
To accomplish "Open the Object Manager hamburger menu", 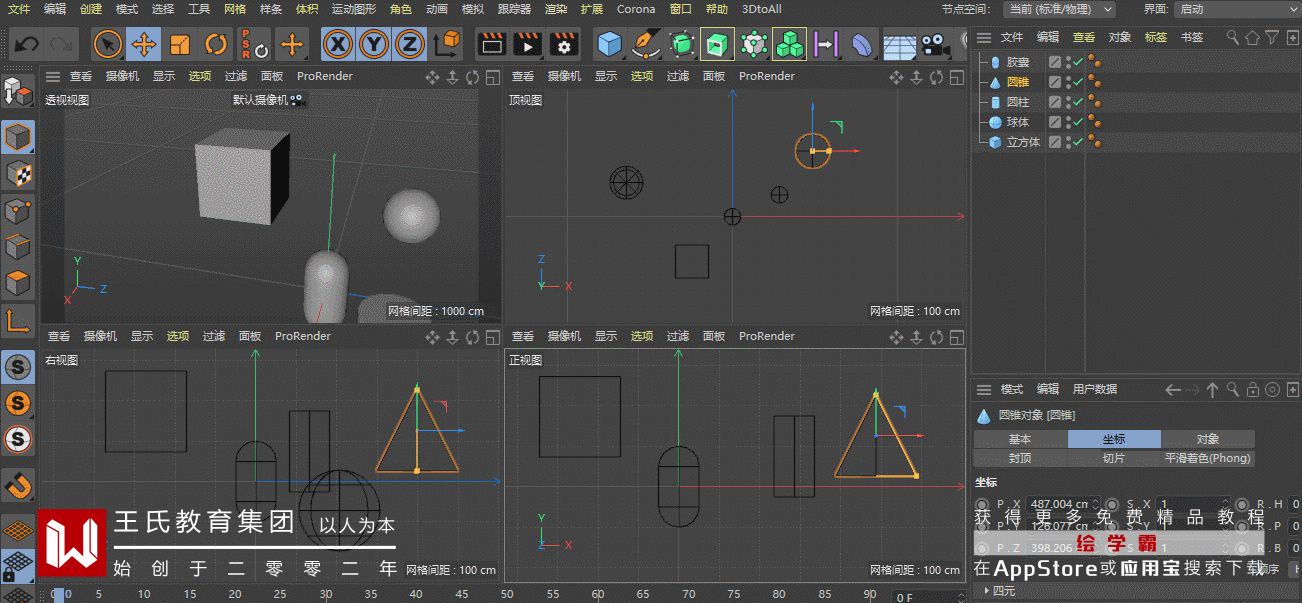I will pyautogui.click(x=984, y=37).
